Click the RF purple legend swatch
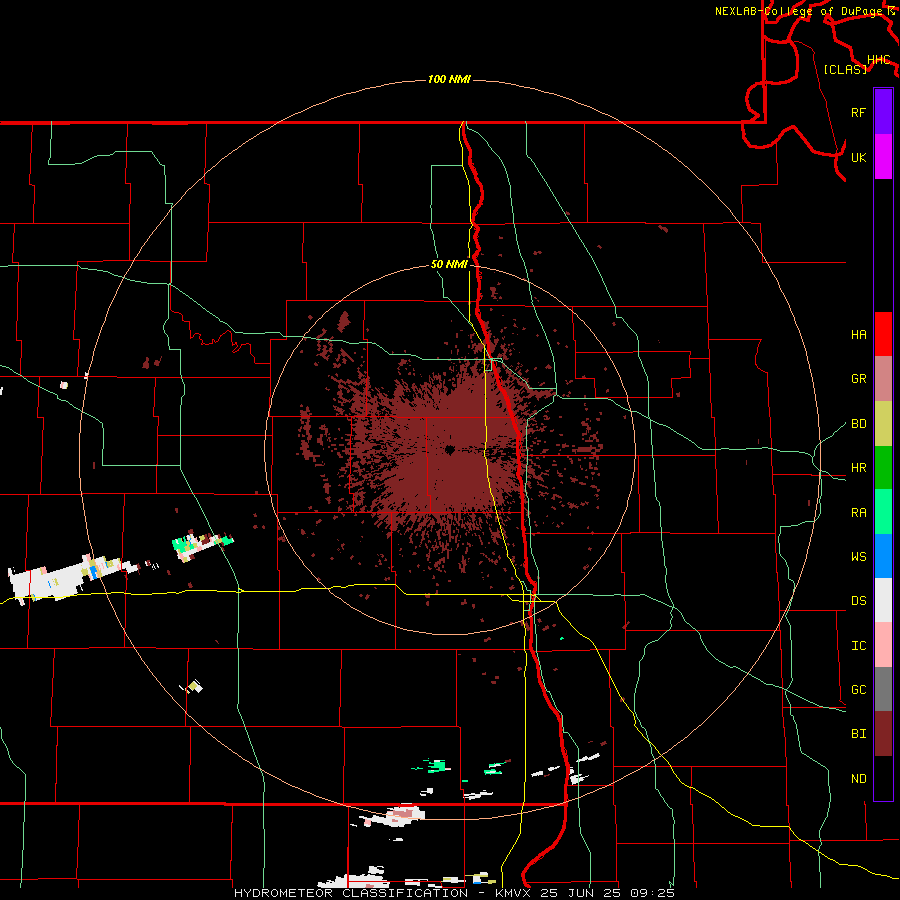The height and width of the screenshot is (900, 900). (883, 112)
